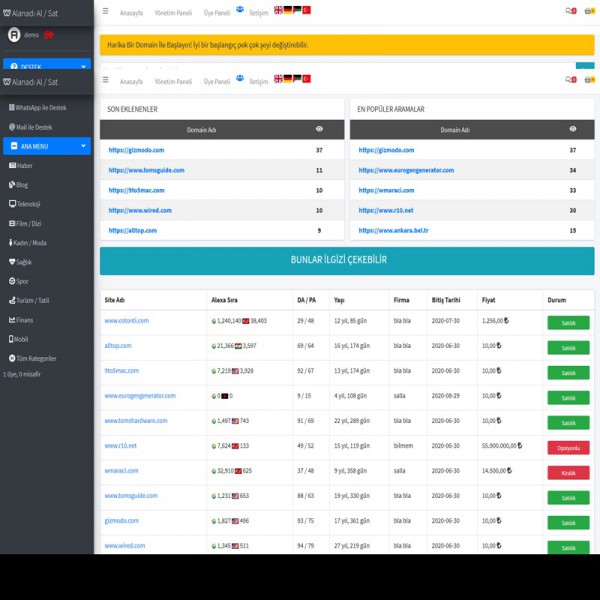Click Alanadı Al / Sat logo beside topmost header
The image size is (600, 600).
point(30,13)
